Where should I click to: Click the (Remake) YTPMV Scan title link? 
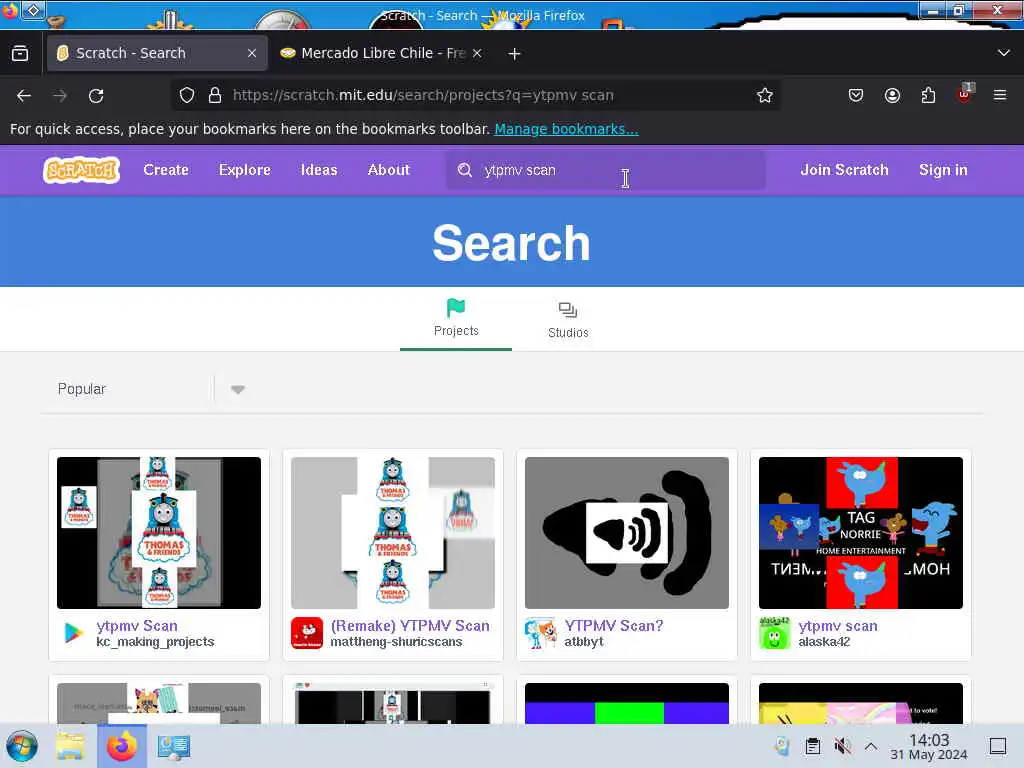pyautogui.click(x=409, y=626)
